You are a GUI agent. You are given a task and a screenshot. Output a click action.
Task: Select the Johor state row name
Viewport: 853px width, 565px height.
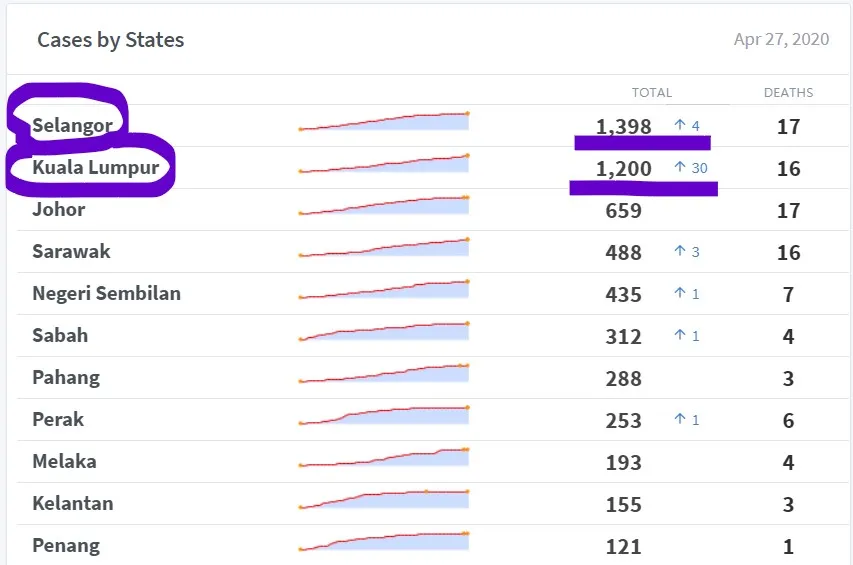tap(59, 209)
